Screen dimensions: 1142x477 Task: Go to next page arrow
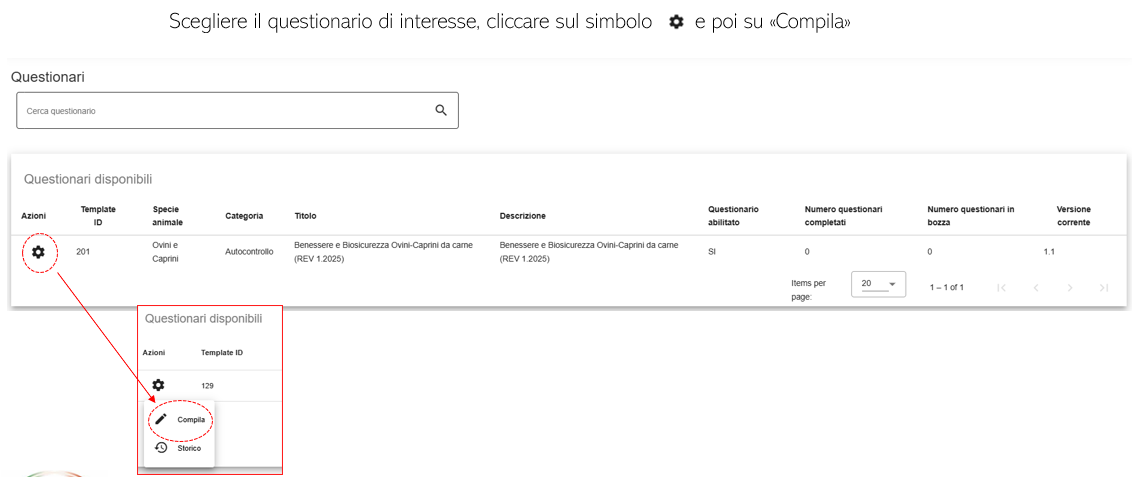tap(1070, 287)
